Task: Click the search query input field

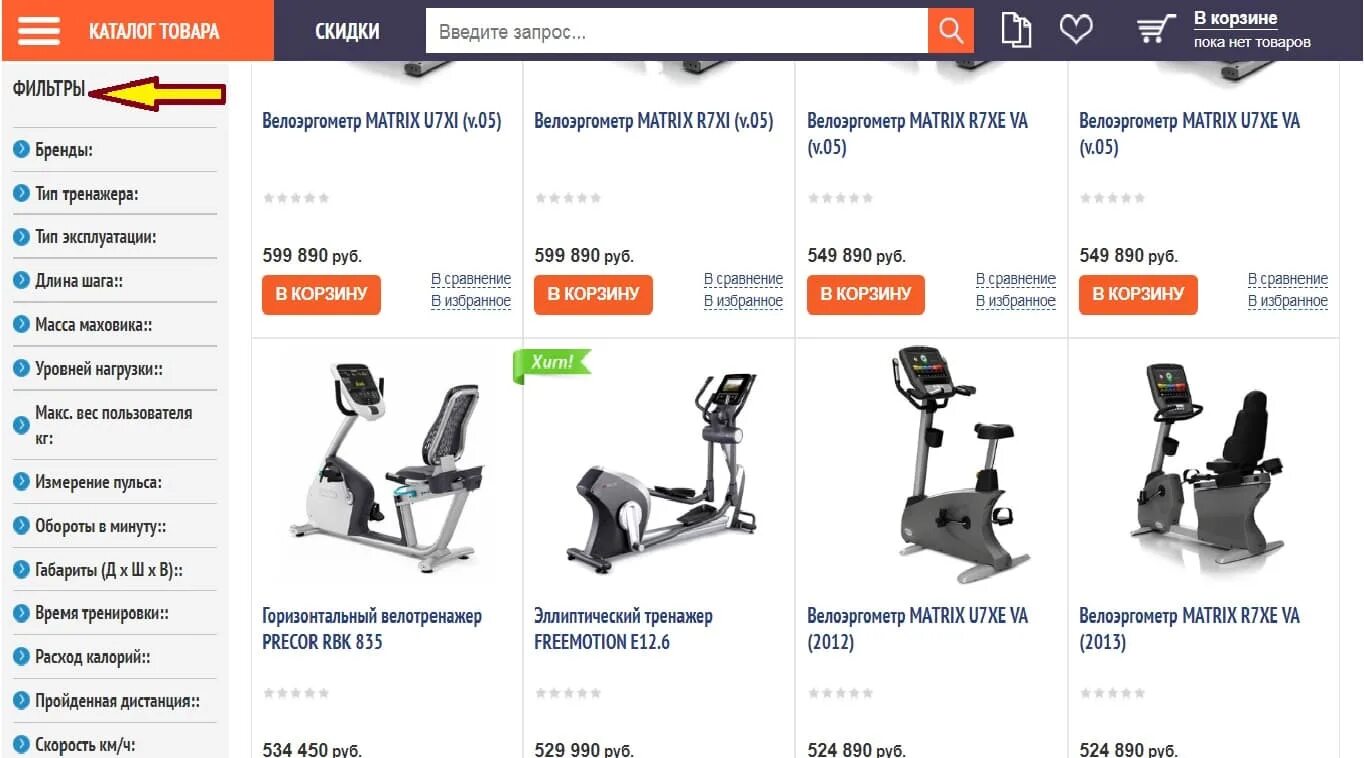Action: pos(677,32)
